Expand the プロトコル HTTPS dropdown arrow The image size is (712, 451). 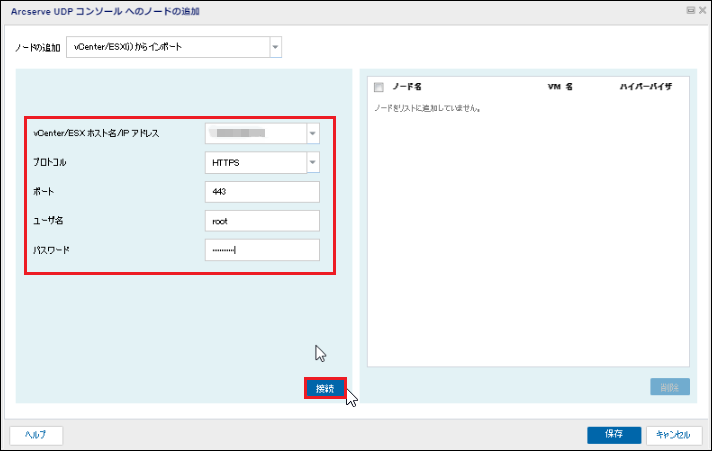click(312, 162)
